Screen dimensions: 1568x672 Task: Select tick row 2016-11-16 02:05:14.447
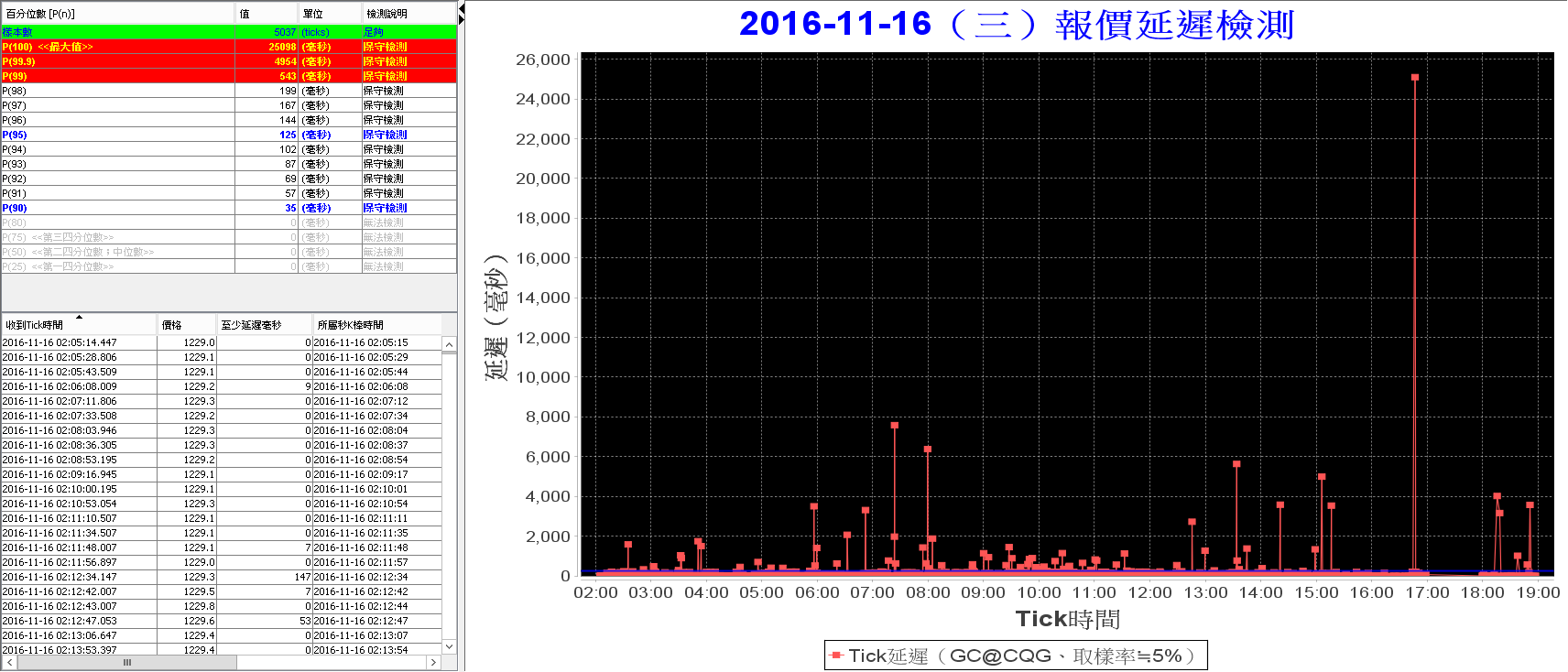tap(222, 342)
